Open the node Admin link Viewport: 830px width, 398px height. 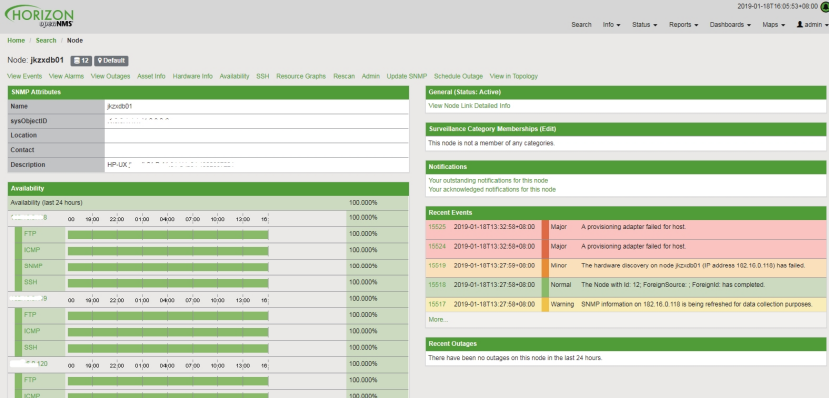[x=371, y=77]
